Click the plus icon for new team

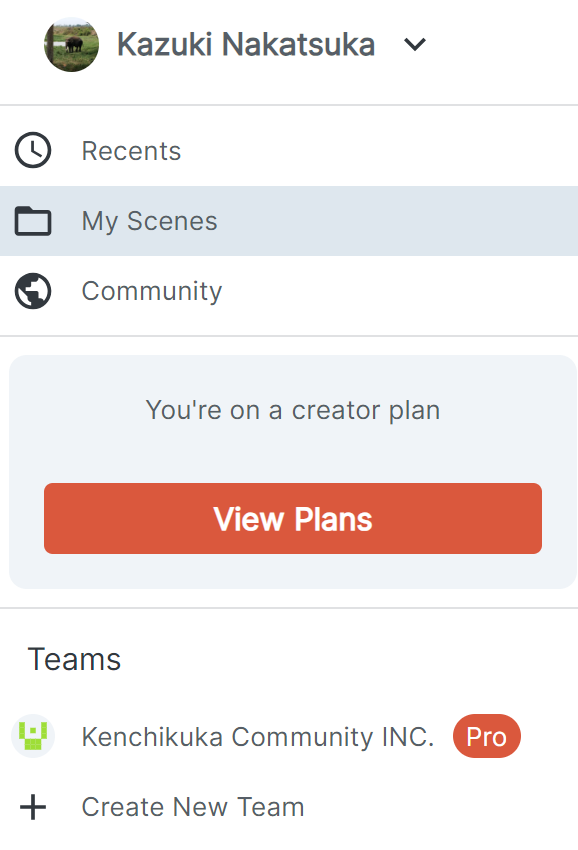point(33,807)
